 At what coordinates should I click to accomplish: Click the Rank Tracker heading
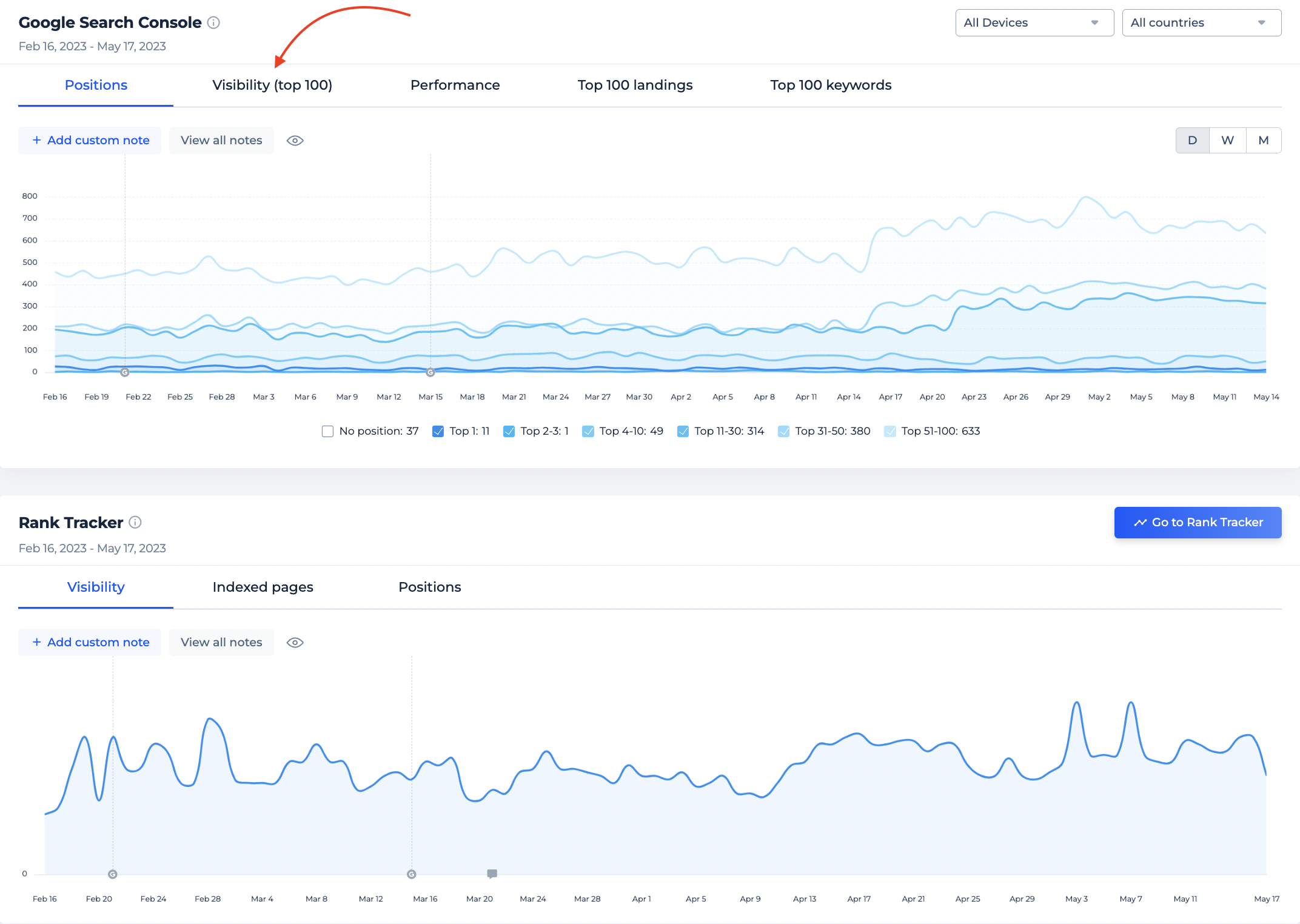pos(71,523)
